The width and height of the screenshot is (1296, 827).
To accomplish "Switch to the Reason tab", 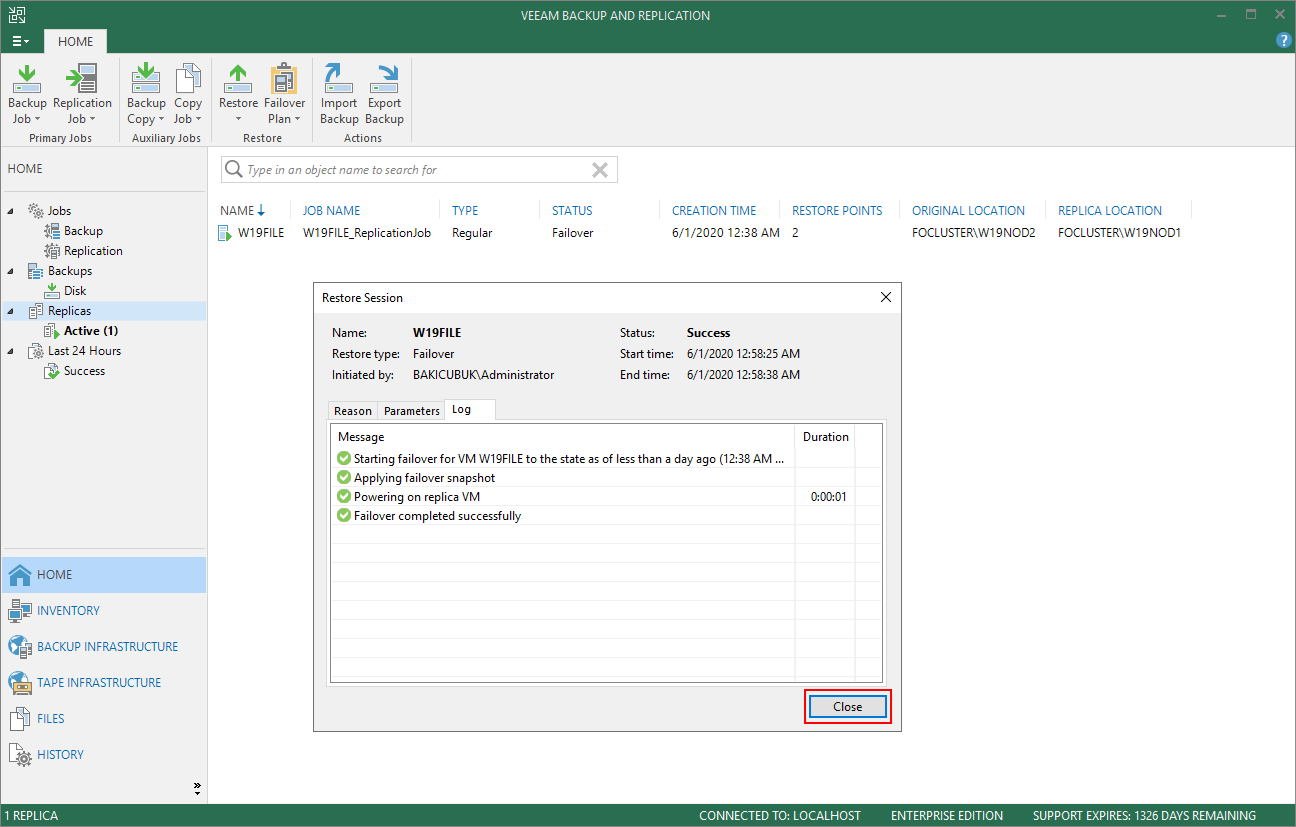I will (353, 411).
